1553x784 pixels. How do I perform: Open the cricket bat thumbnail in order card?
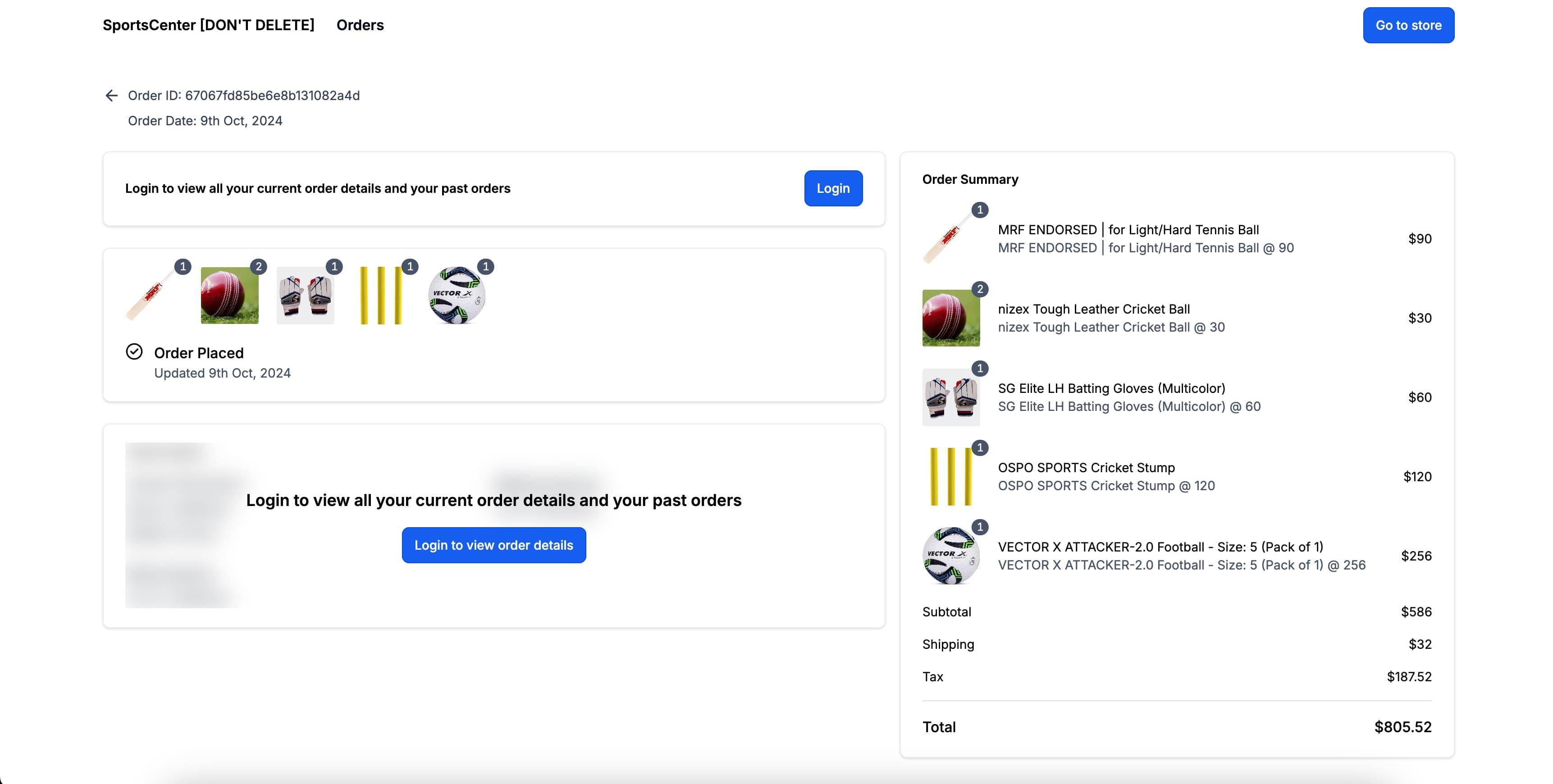click(x=154, y=295)
